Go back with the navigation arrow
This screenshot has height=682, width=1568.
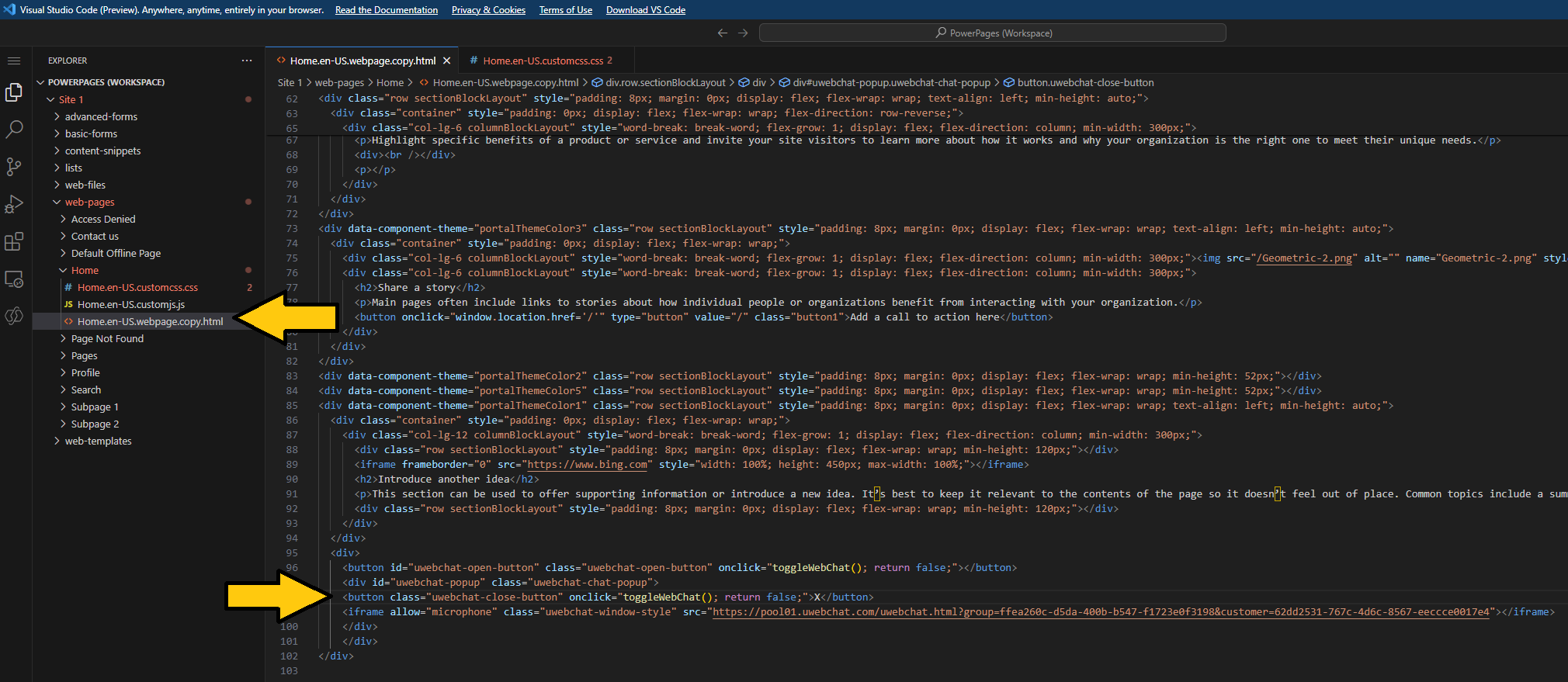(x=723, y=33)
